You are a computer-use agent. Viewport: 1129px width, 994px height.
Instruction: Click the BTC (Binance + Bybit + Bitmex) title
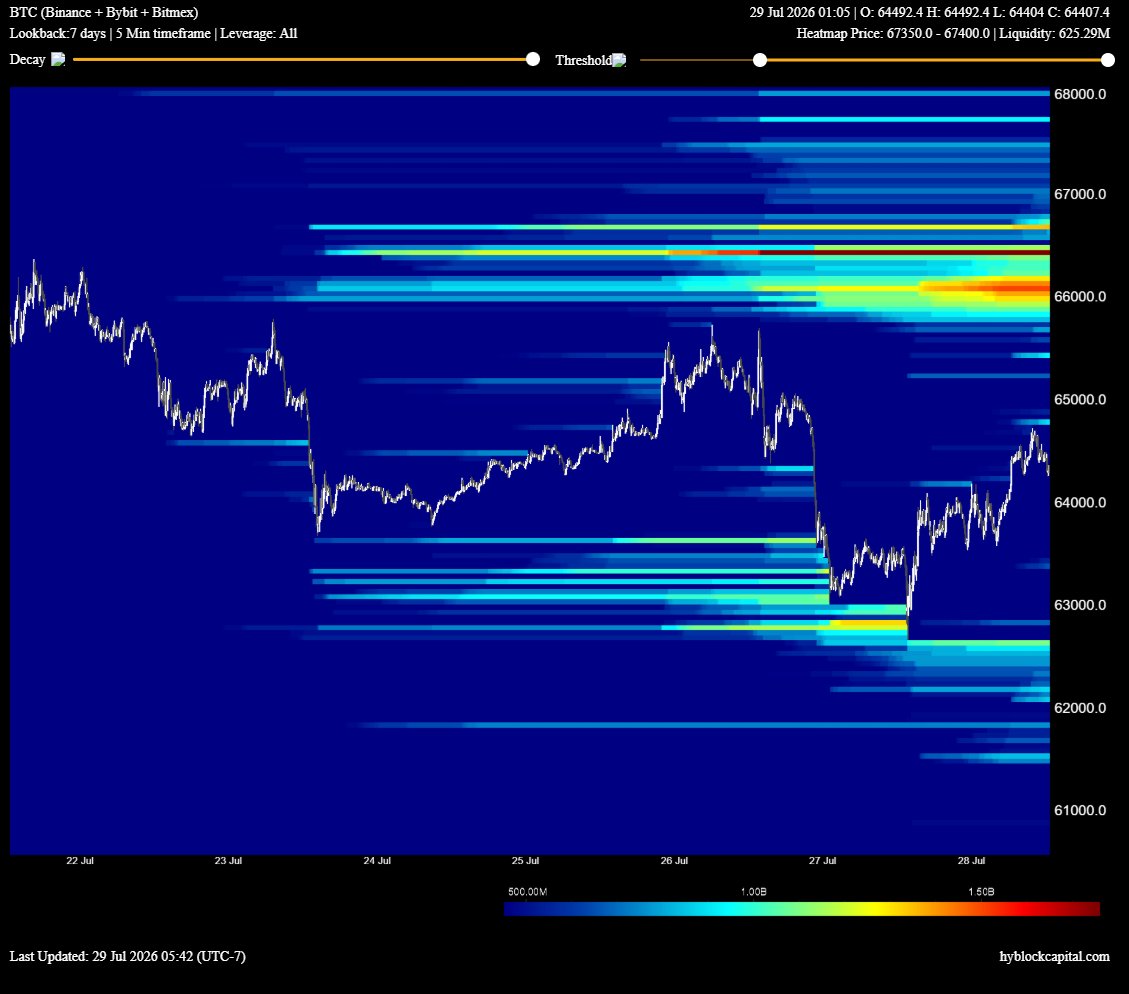point(104,12)
